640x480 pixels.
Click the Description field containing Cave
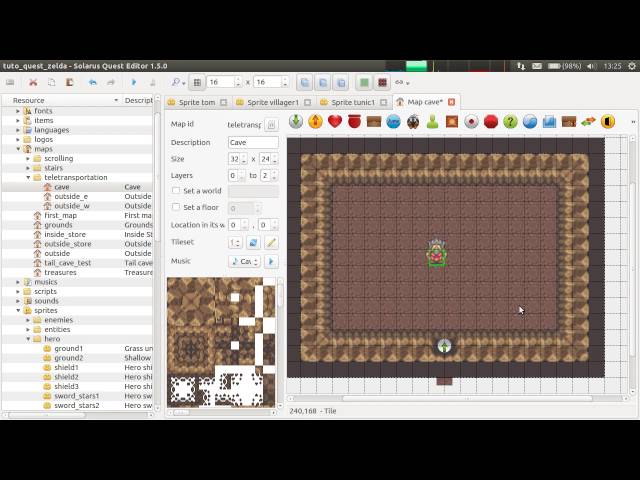click(x=253, y=142)
